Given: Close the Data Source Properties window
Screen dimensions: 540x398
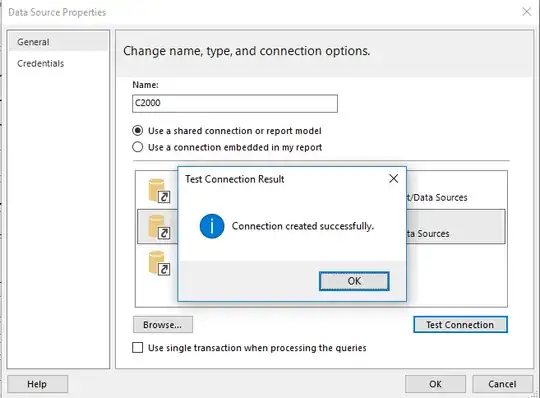Looking at the screenshot, I should coord(527,12).
